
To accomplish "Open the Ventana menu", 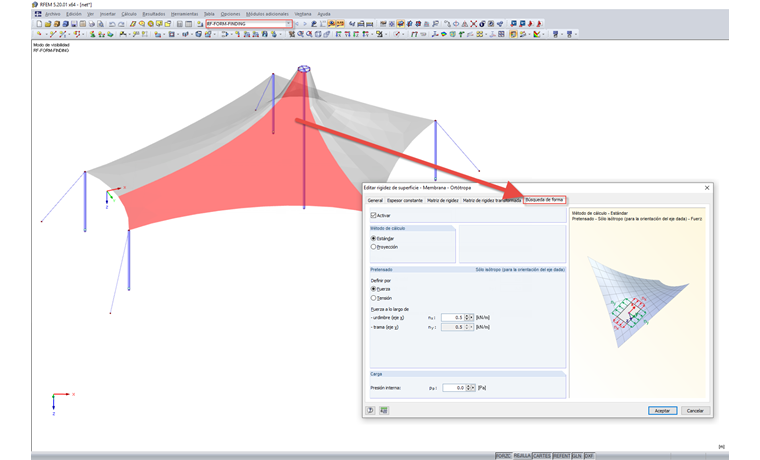I will [x=303, y=14].
